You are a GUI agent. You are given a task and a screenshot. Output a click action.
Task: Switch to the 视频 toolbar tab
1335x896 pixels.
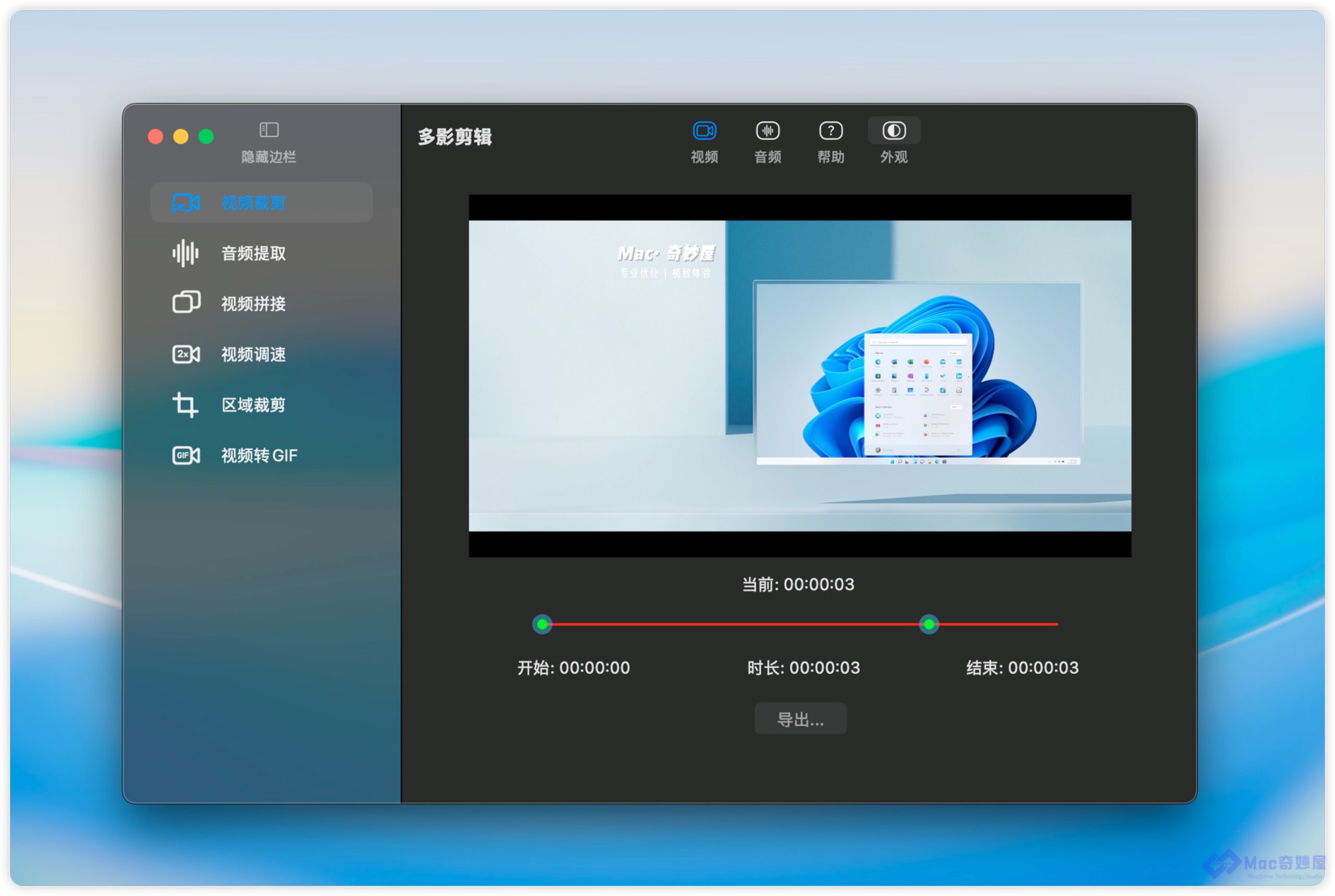[705, 131]
